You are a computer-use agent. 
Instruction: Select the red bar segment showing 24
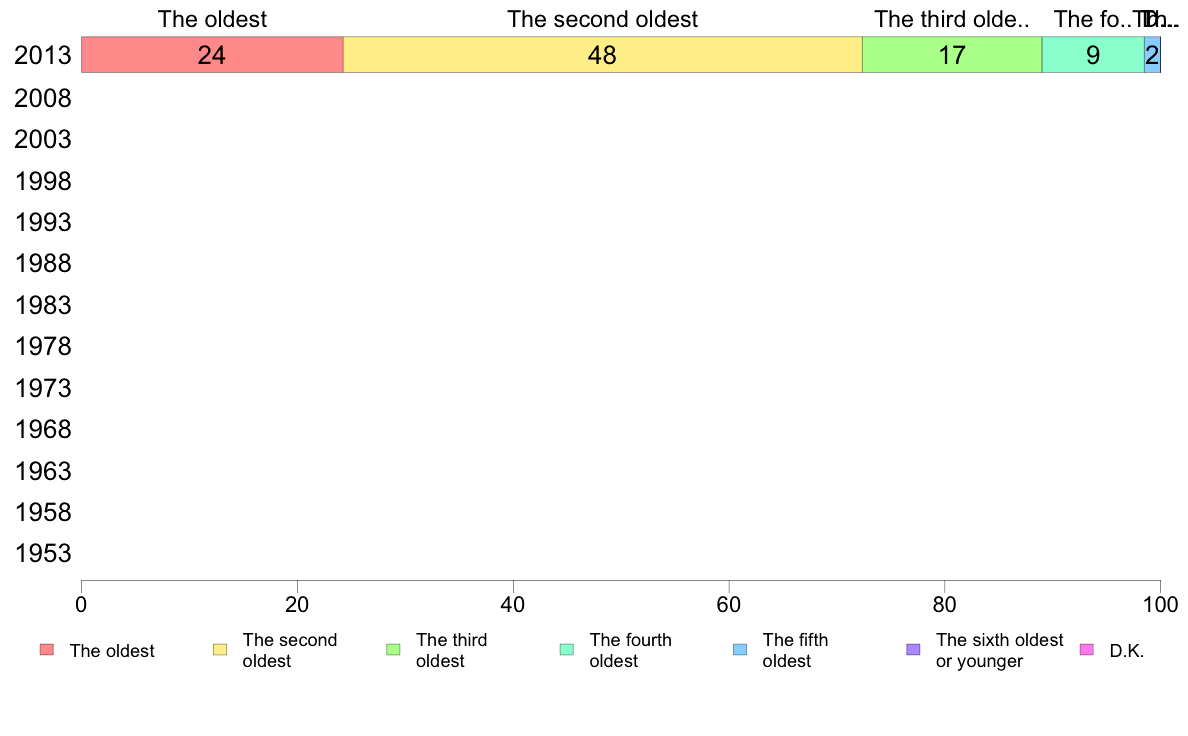point(212,55)
